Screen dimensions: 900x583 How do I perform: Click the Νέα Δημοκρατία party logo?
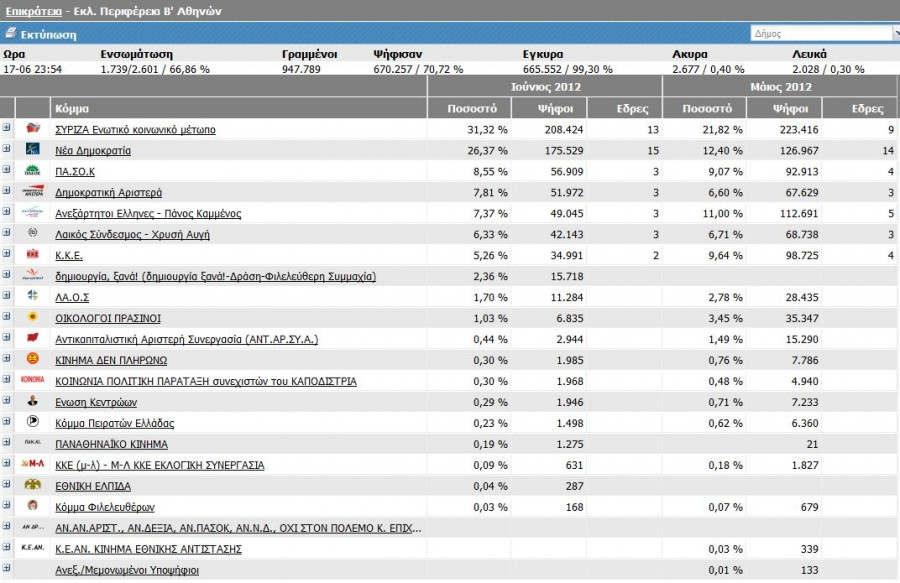[x=33, y=150]
